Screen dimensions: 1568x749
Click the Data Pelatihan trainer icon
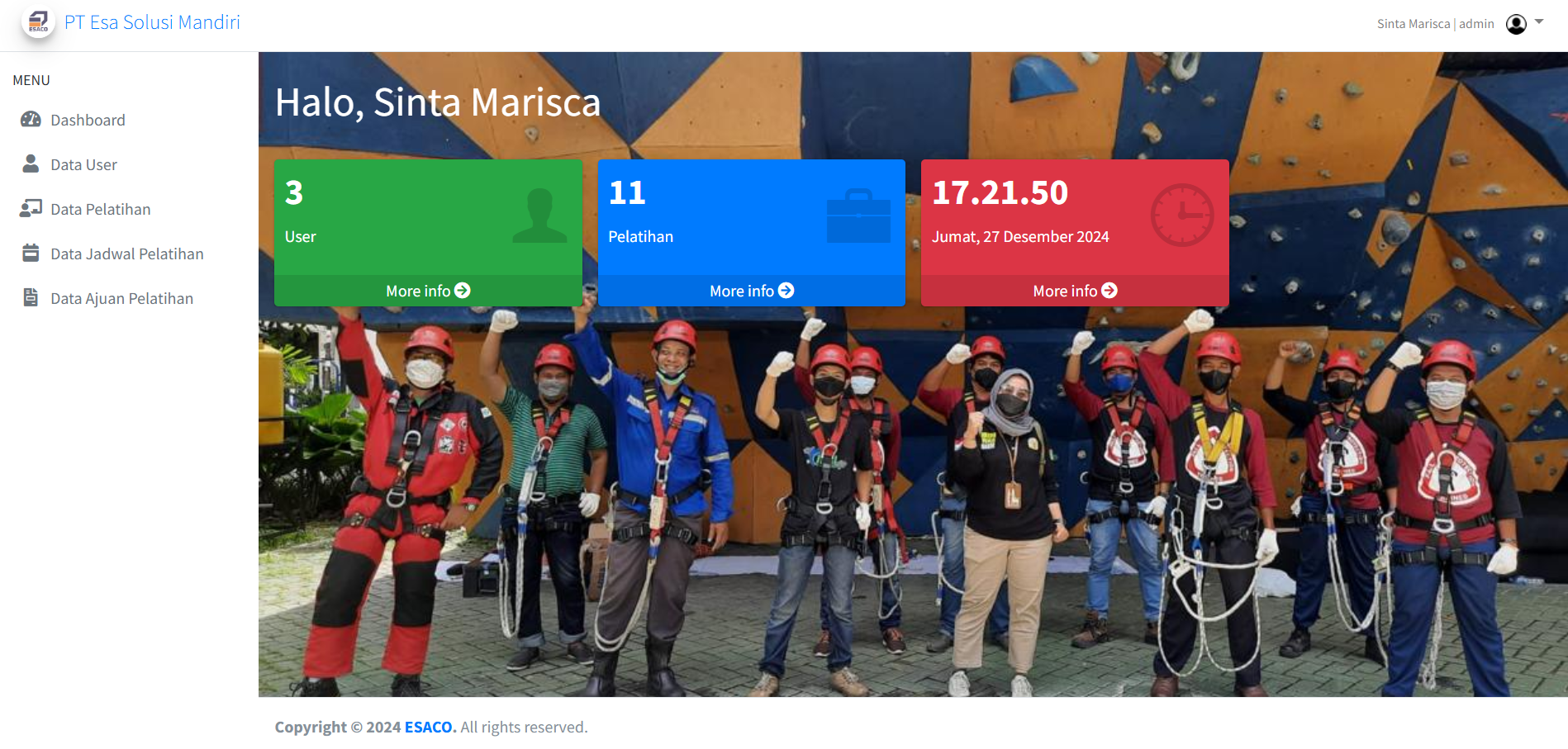31,208
